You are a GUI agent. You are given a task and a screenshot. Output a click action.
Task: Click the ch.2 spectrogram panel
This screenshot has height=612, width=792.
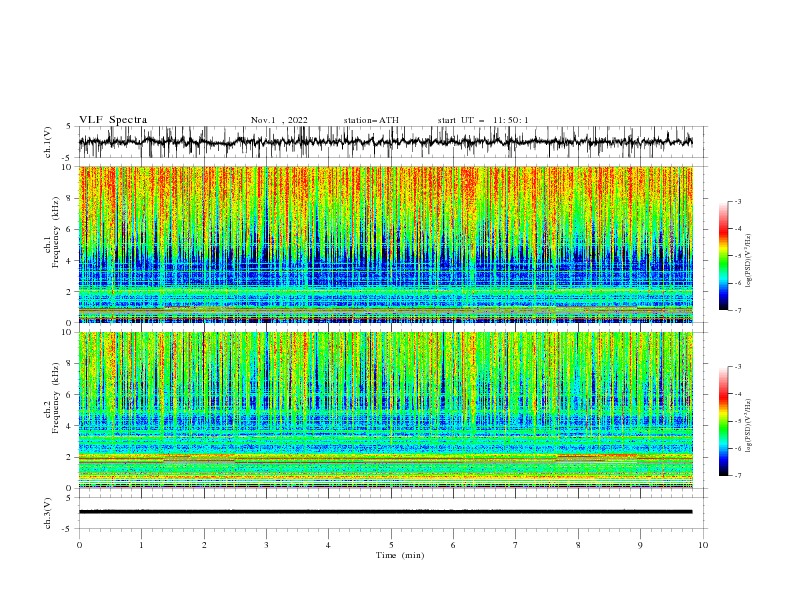coord(385,410)
